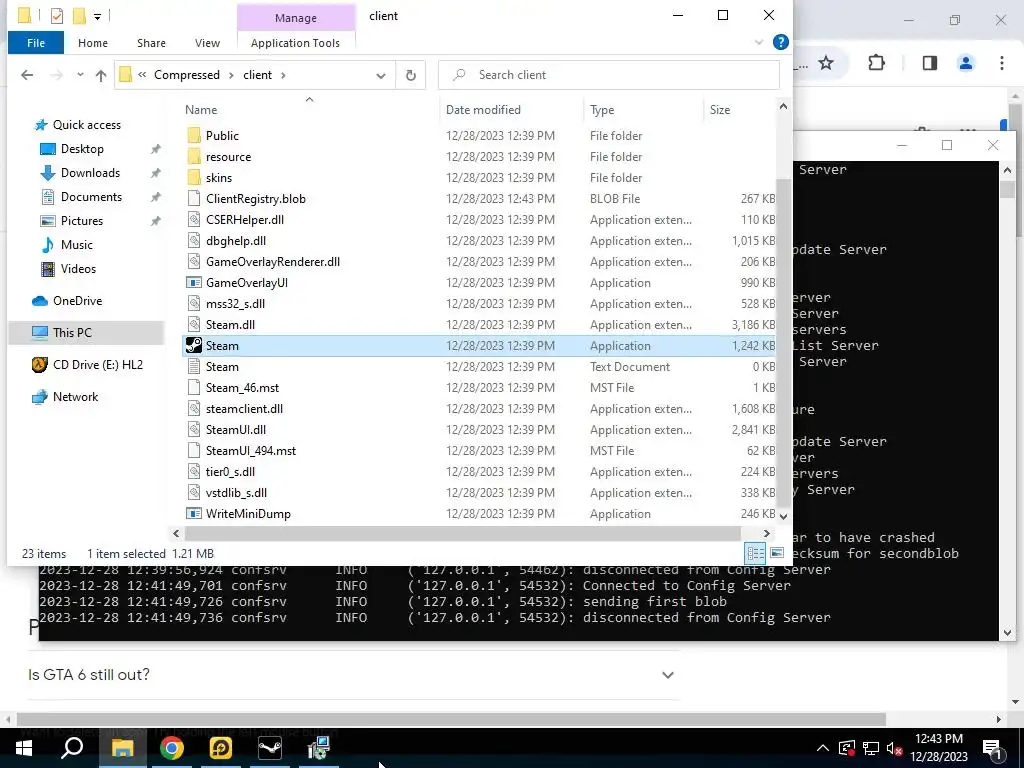Viewport: 1024px width, 768px height.
Task: Click the Properties quick access toolbar icon
Action: pyautogui.click(x=57, y=16)
